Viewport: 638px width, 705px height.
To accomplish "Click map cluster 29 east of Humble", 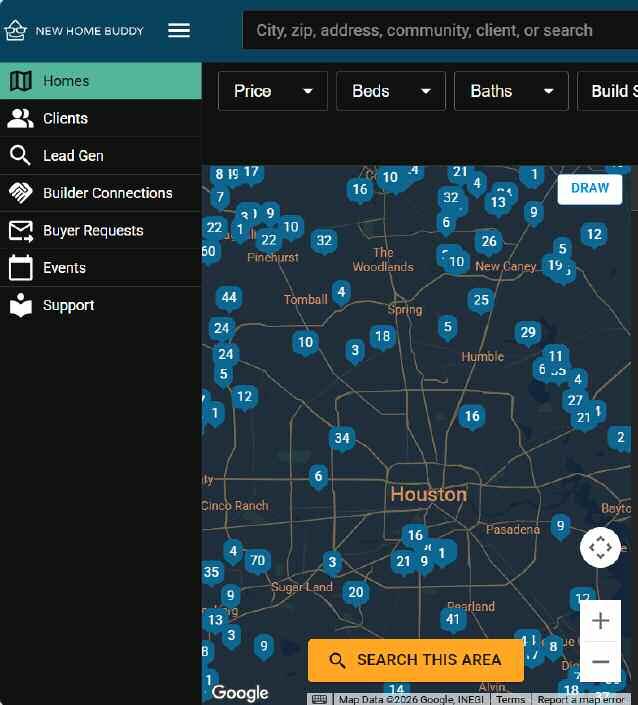I will [528, 333].
